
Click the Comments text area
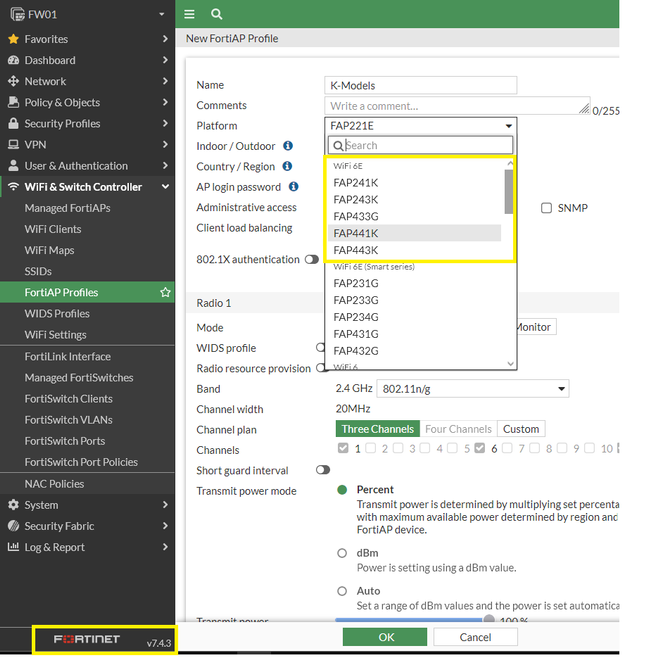457,106
